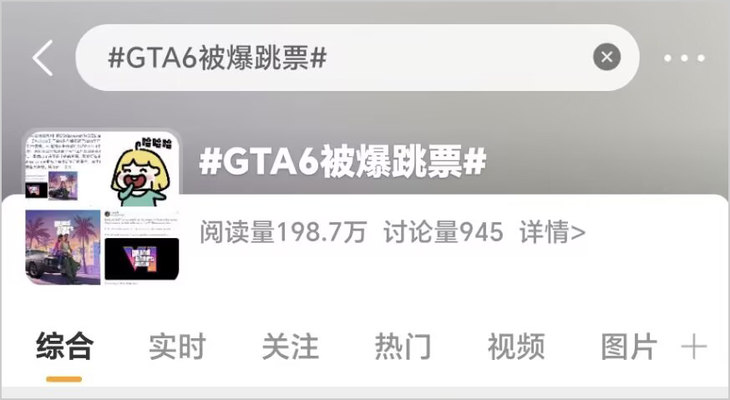730x400 pixels.
Task: Open the laughing cartoon girl image
Action: [x=141, y=169]
